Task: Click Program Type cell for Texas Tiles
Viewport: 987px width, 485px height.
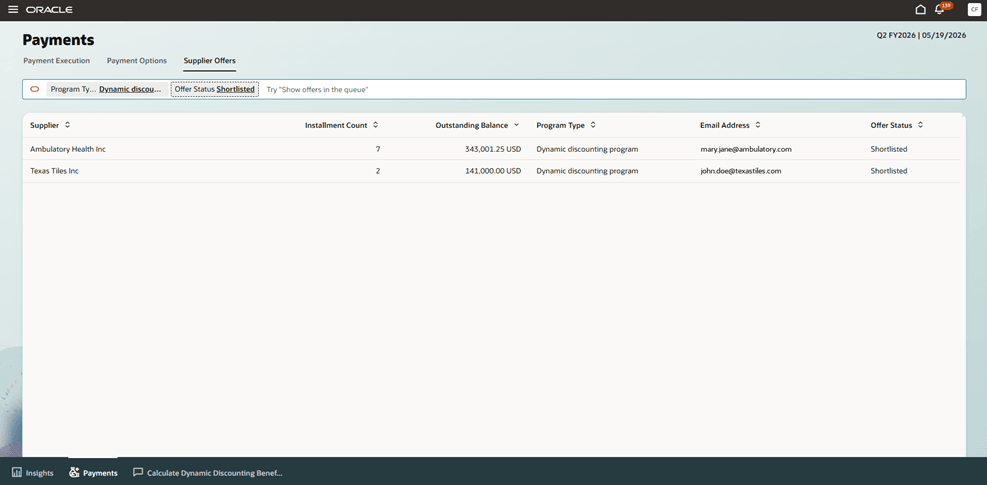Action: point(587,171)
